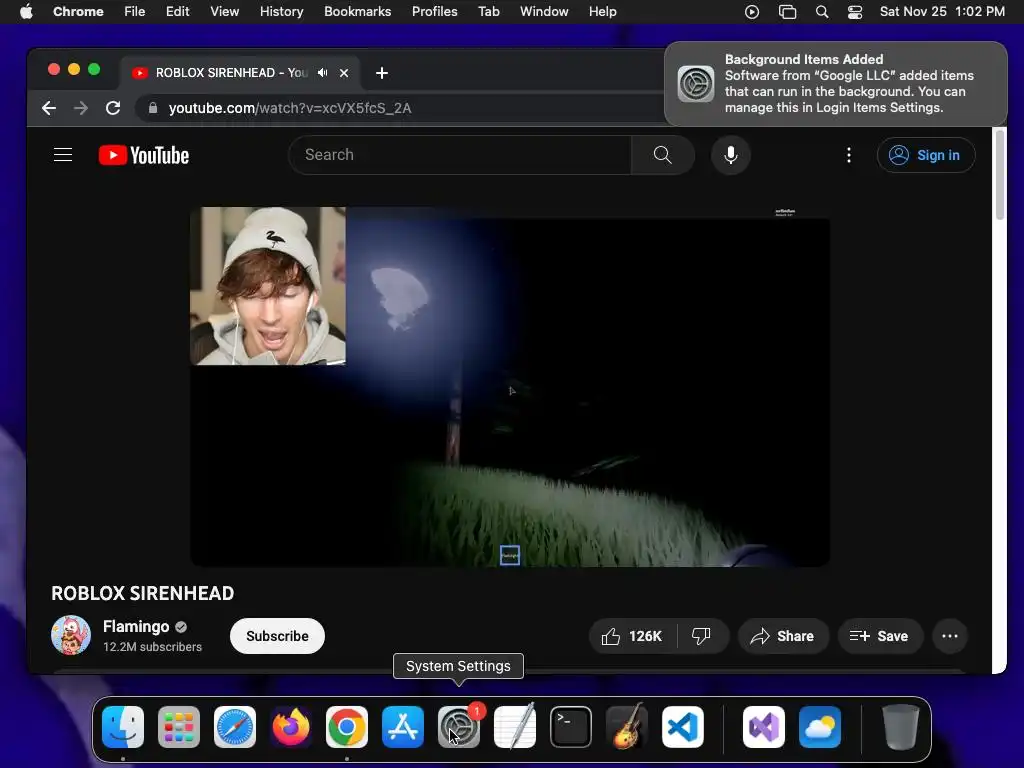Open Spotlight search in menu bar
The height and width of the screenshot is (768, 1024).
[822, 12]
